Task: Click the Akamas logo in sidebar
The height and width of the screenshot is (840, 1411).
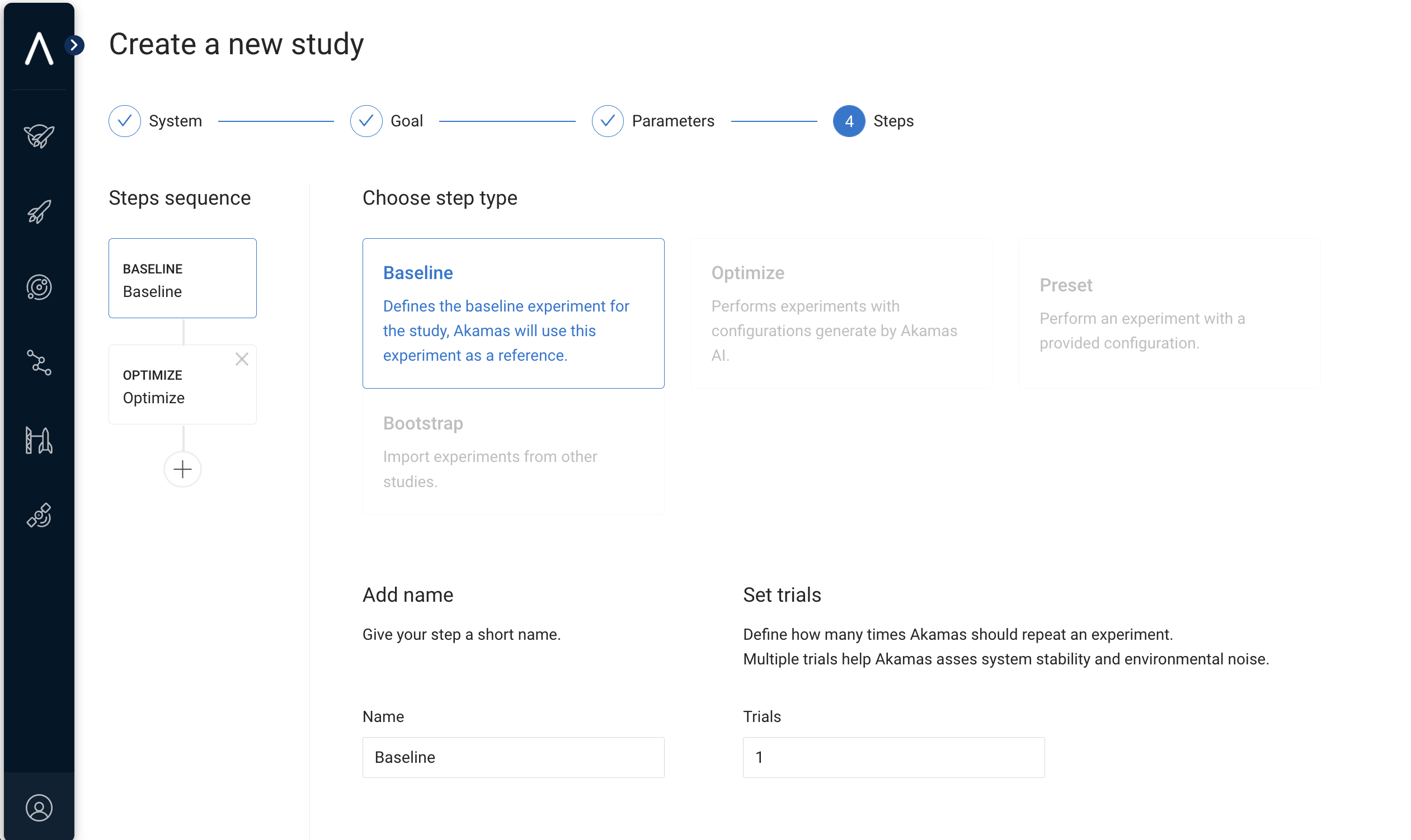Action: pos(39,49)
